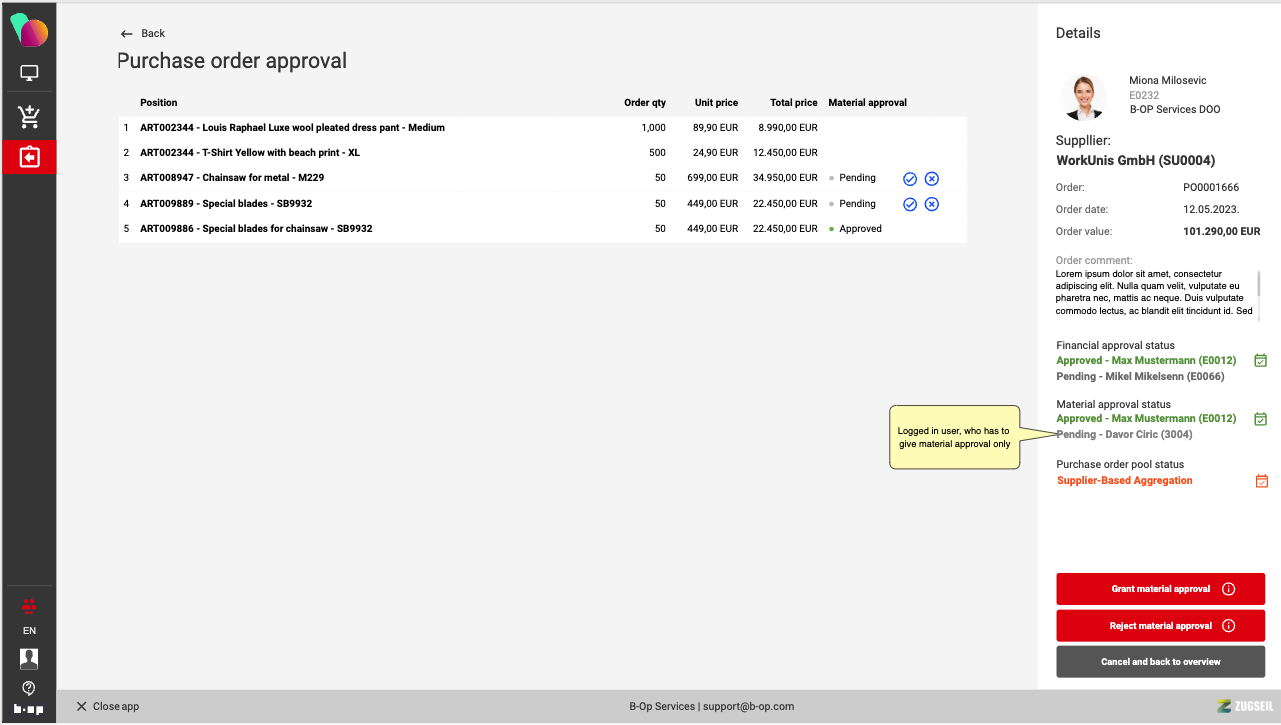The image size is (1281, 725).
Task: Open the material approval status calendar icon
Action: [x=1261, y=419]
